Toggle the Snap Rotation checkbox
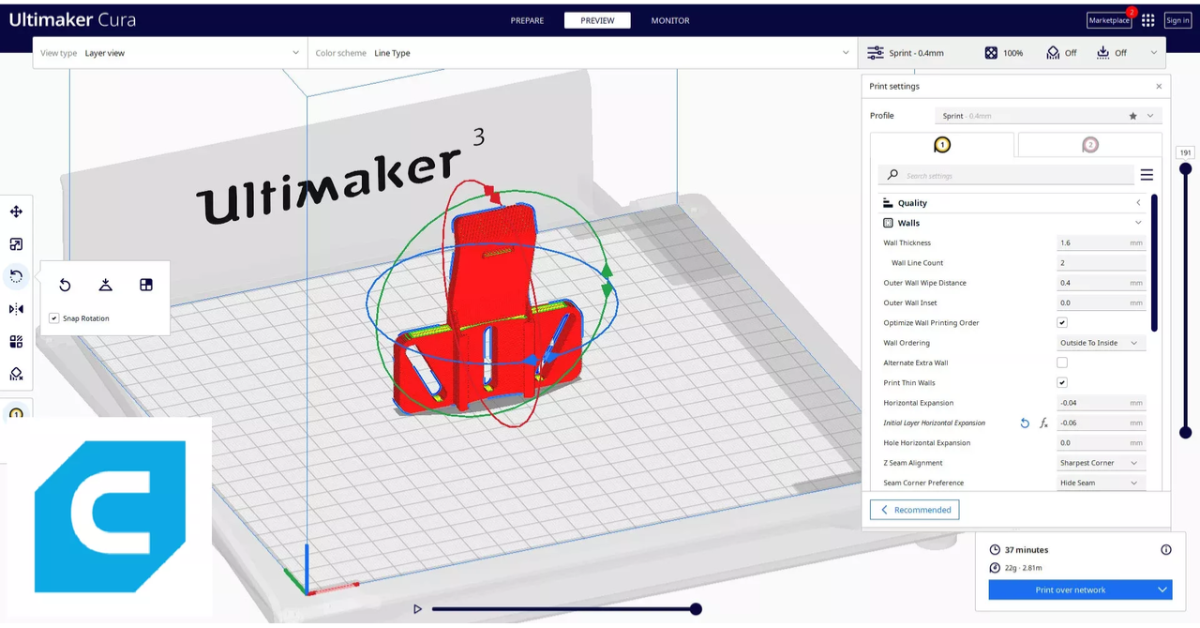This screenshot has width=1200, height=628. [53, 318]
